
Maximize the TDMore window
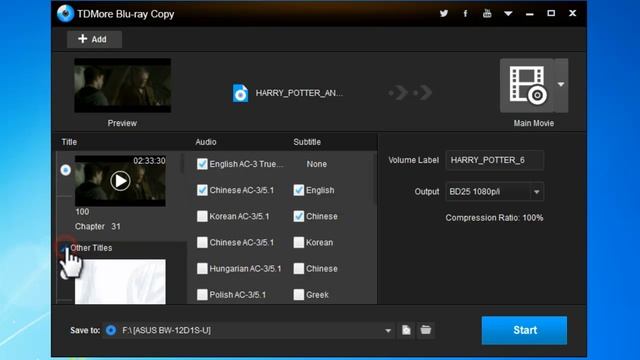click(x=551, y=13)
